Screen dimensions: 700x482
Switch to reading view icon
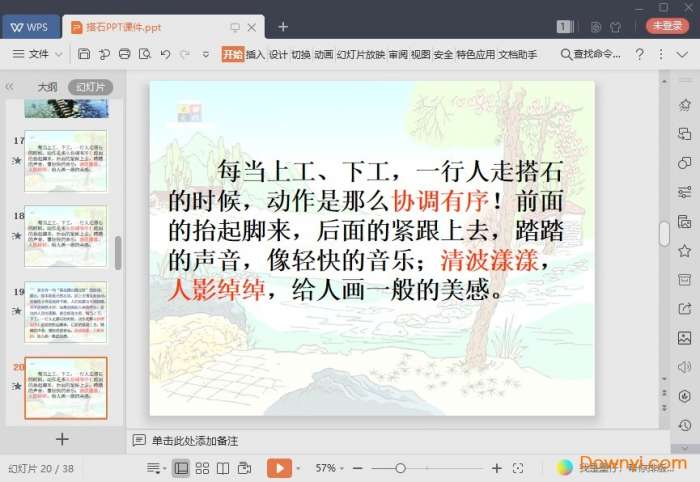pos(223,468)
